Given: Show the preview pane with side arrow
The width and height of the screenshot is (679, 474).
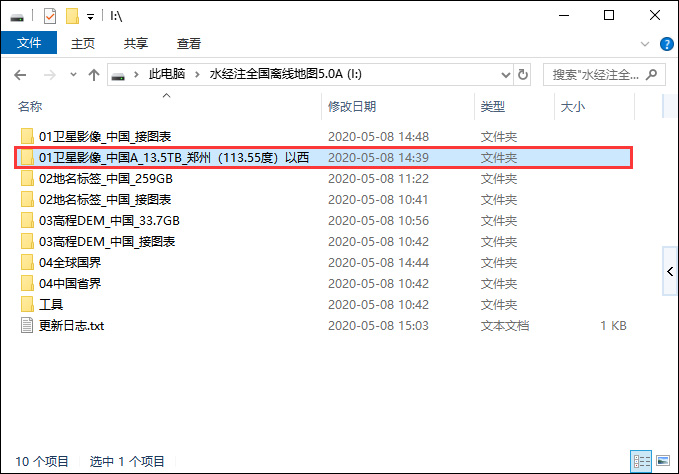Looking at the screenshot, I should tap(670, 271).
